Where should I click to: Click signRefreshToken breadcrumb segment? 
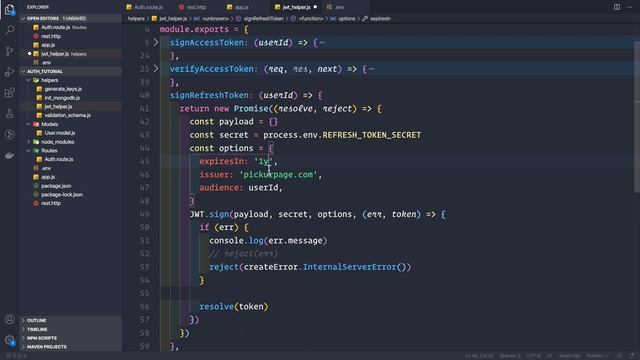(263, 18)
